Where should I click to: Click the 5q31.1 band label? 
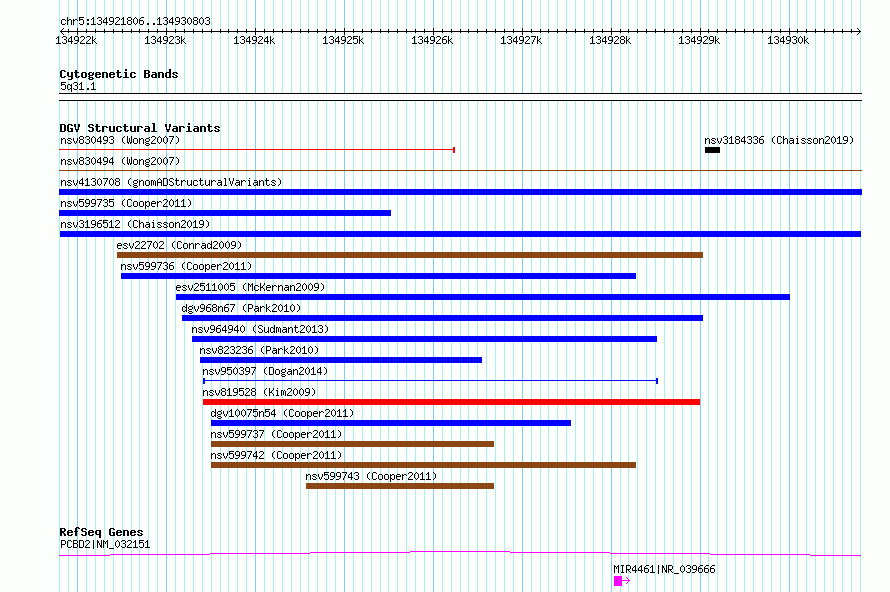coord(78,86)
